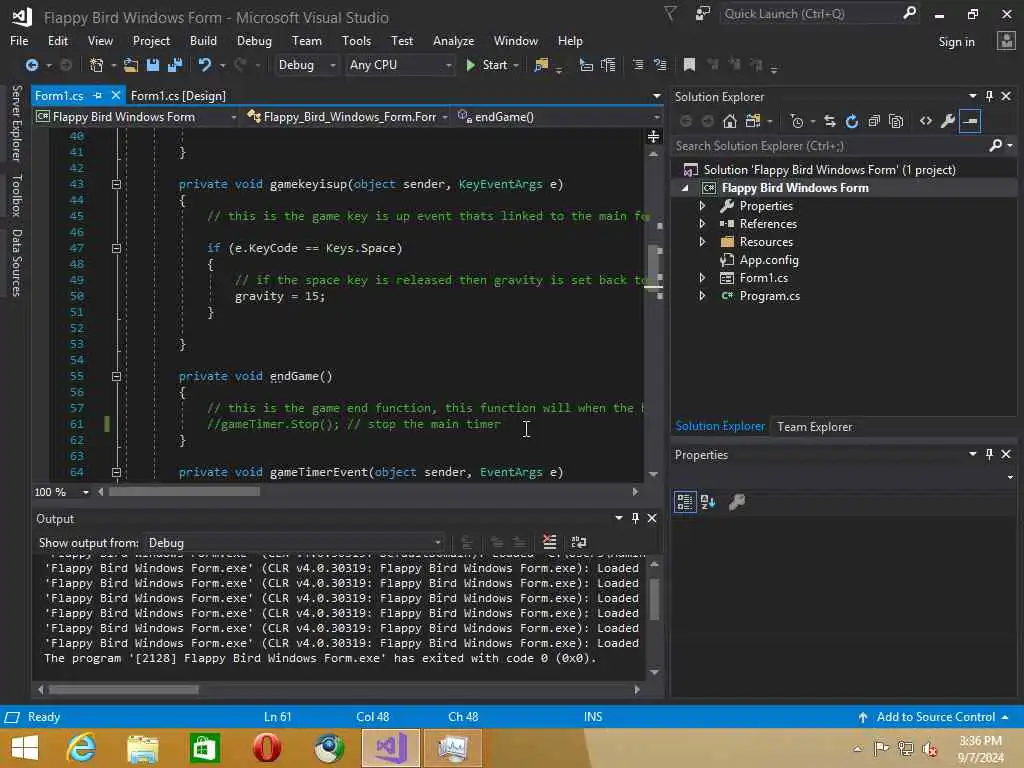1024x768 pixels.
Task: Toggle auto-hide pin on Output pane
Action: (x=635, y=518)
